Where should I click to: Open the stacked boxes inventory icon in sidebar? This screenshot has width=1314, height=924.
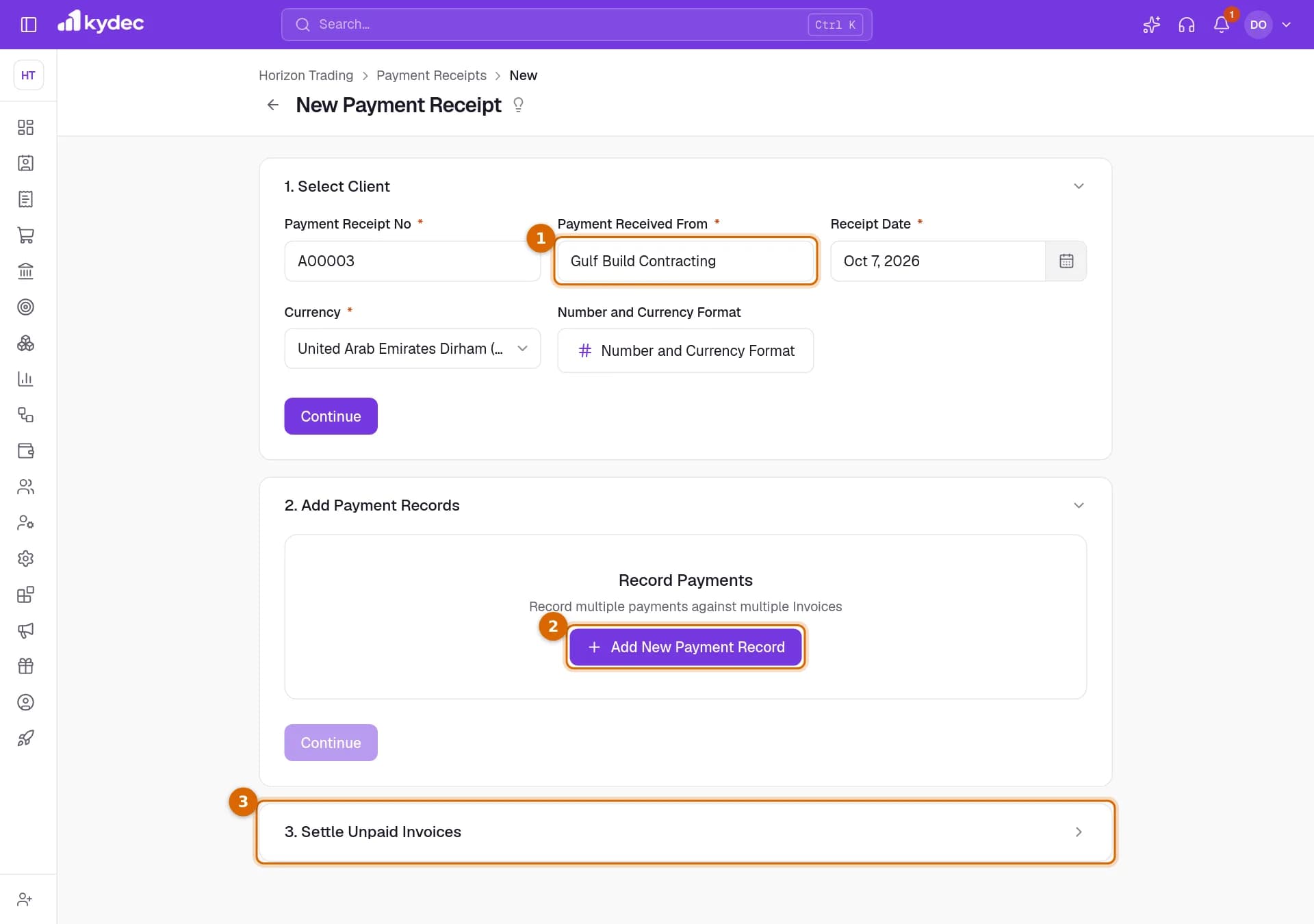(x=25, y=343)
